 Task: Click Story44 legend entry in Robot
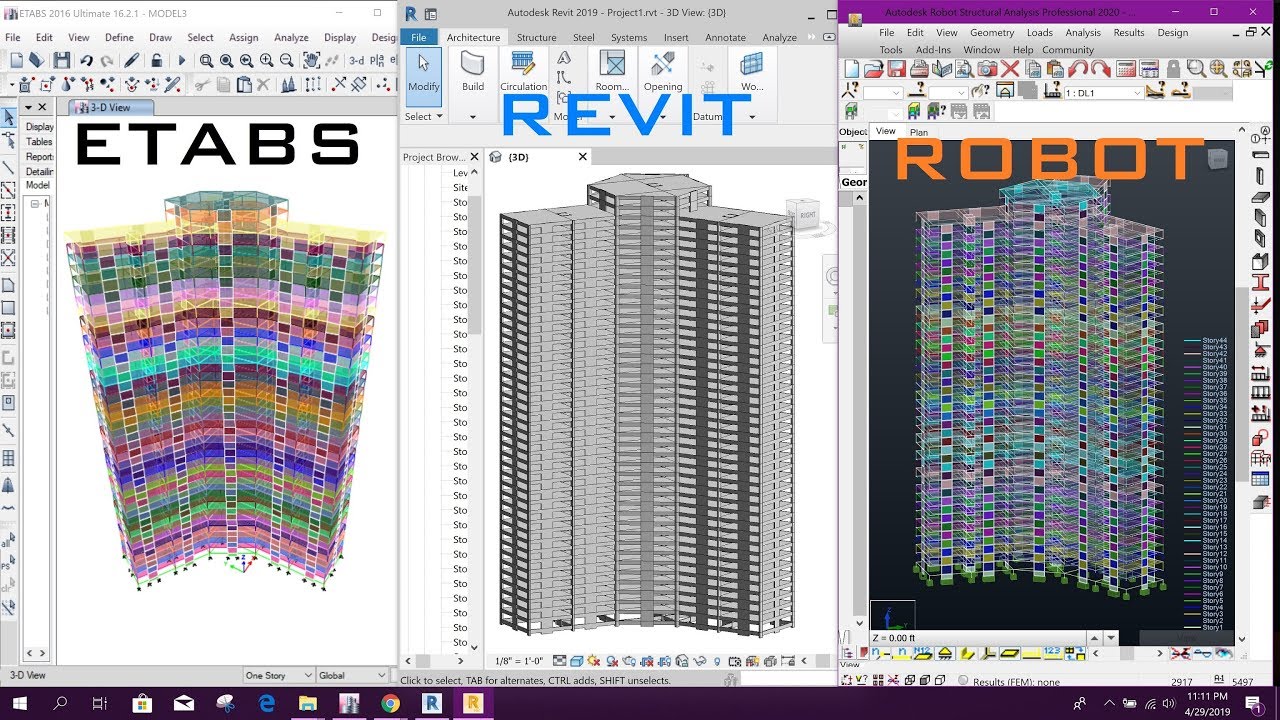click(1205, 341)
